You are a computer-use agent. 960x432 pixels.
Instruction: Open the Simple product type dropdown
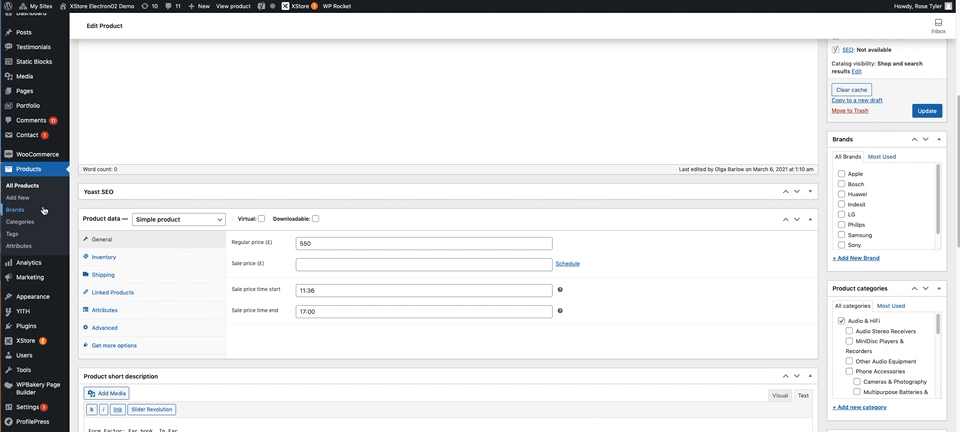click(179, 219)
